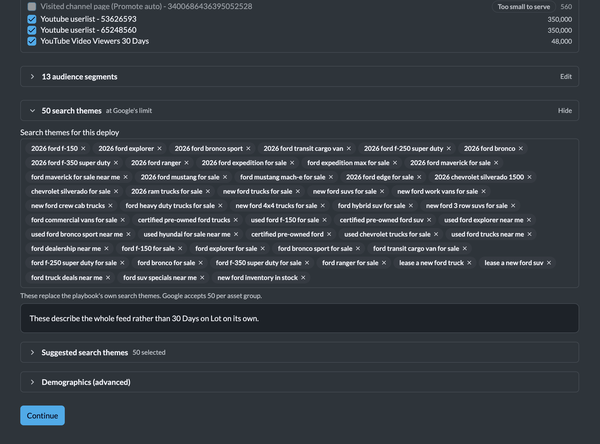This screenshot has width=600, height=444.
Task: Remove "2026 ford f-350 super duty" chip
Action: [116, 163]
